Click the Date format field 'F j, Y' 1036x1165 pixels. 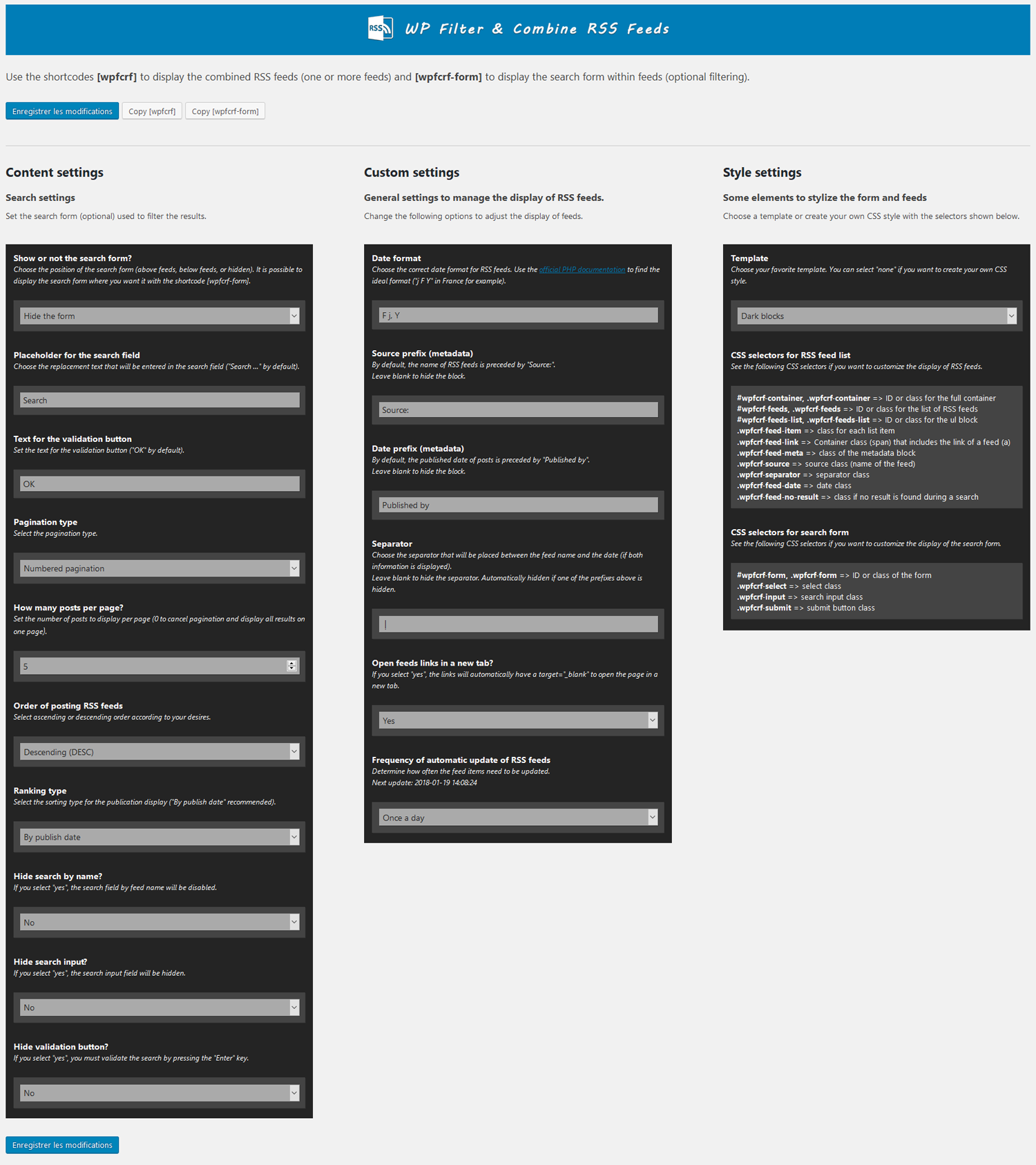(x=518, y=315)
